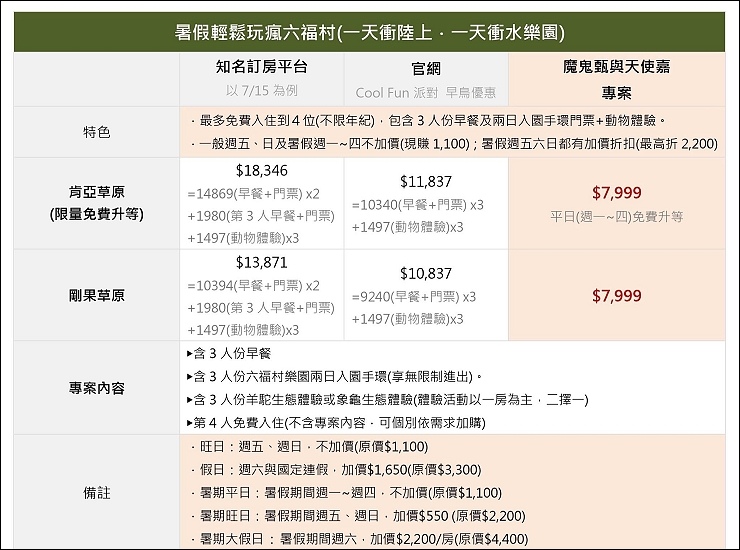Select the 知名訂房平台 column header

[261, 67]
